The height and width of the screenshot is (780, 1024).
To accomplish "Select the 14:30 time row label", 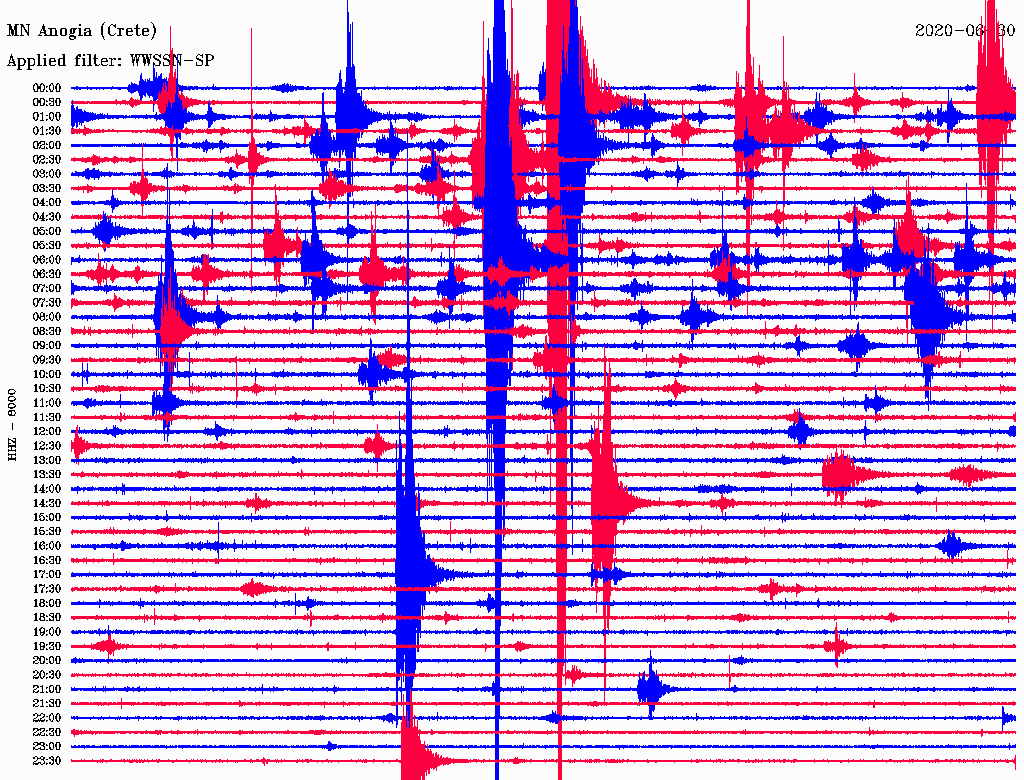I will click(47, 504).
